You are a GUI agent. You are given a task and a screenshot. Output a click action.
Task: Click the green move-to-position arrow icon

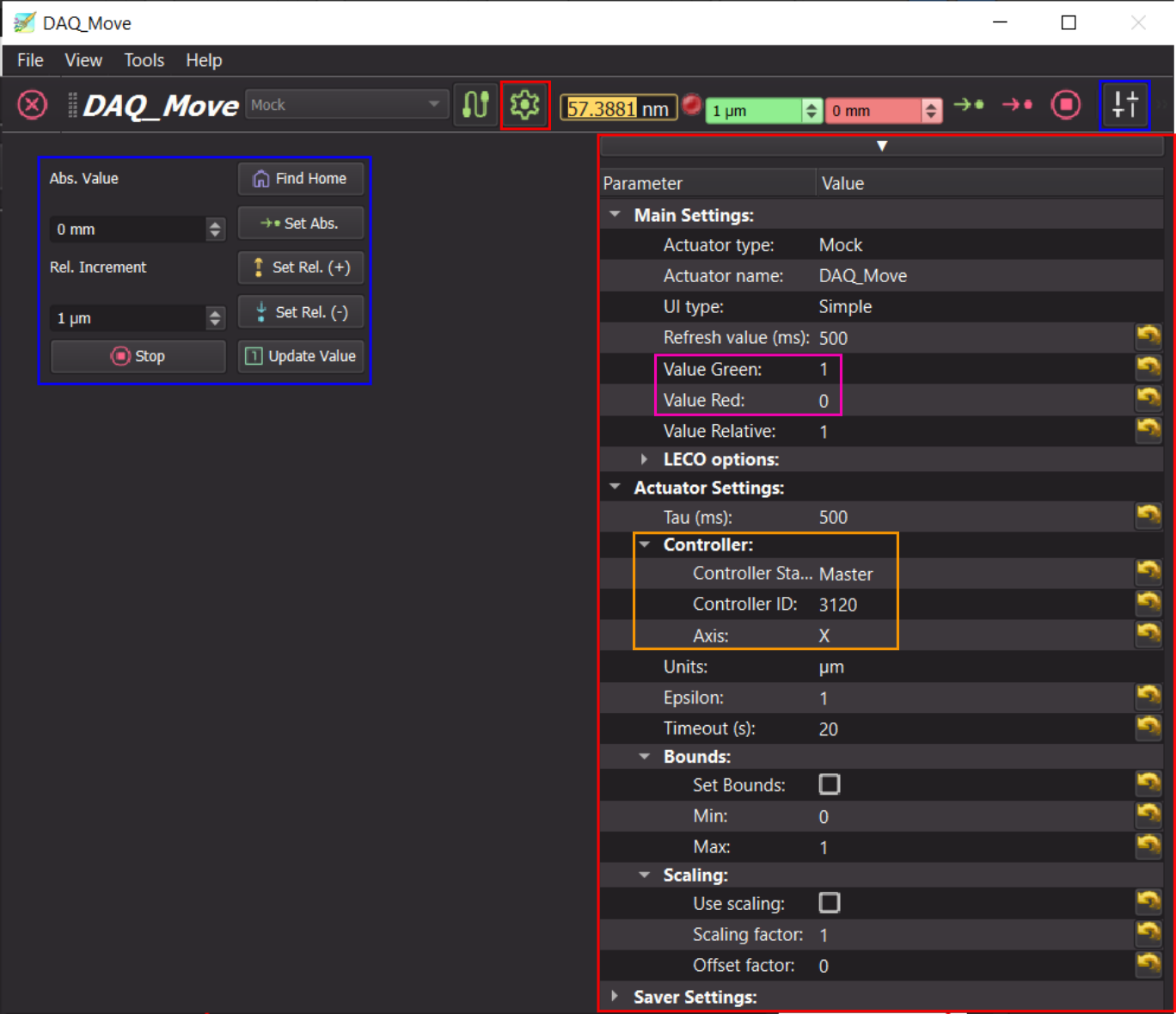(969, 105)
